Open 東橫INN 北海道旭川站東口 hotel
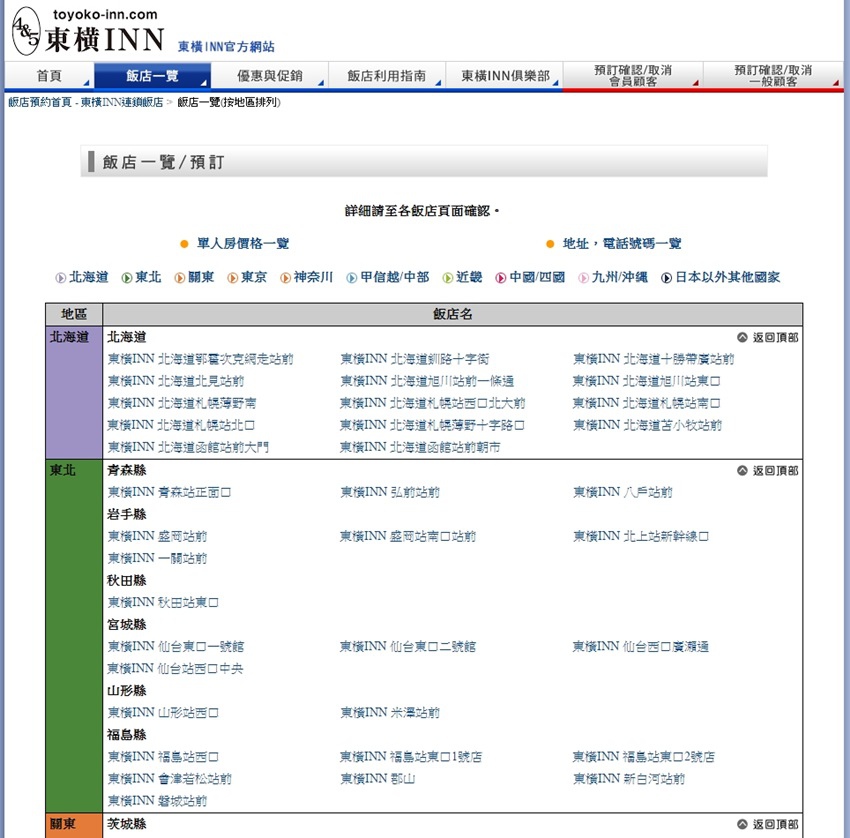 [x=646, y=381]
